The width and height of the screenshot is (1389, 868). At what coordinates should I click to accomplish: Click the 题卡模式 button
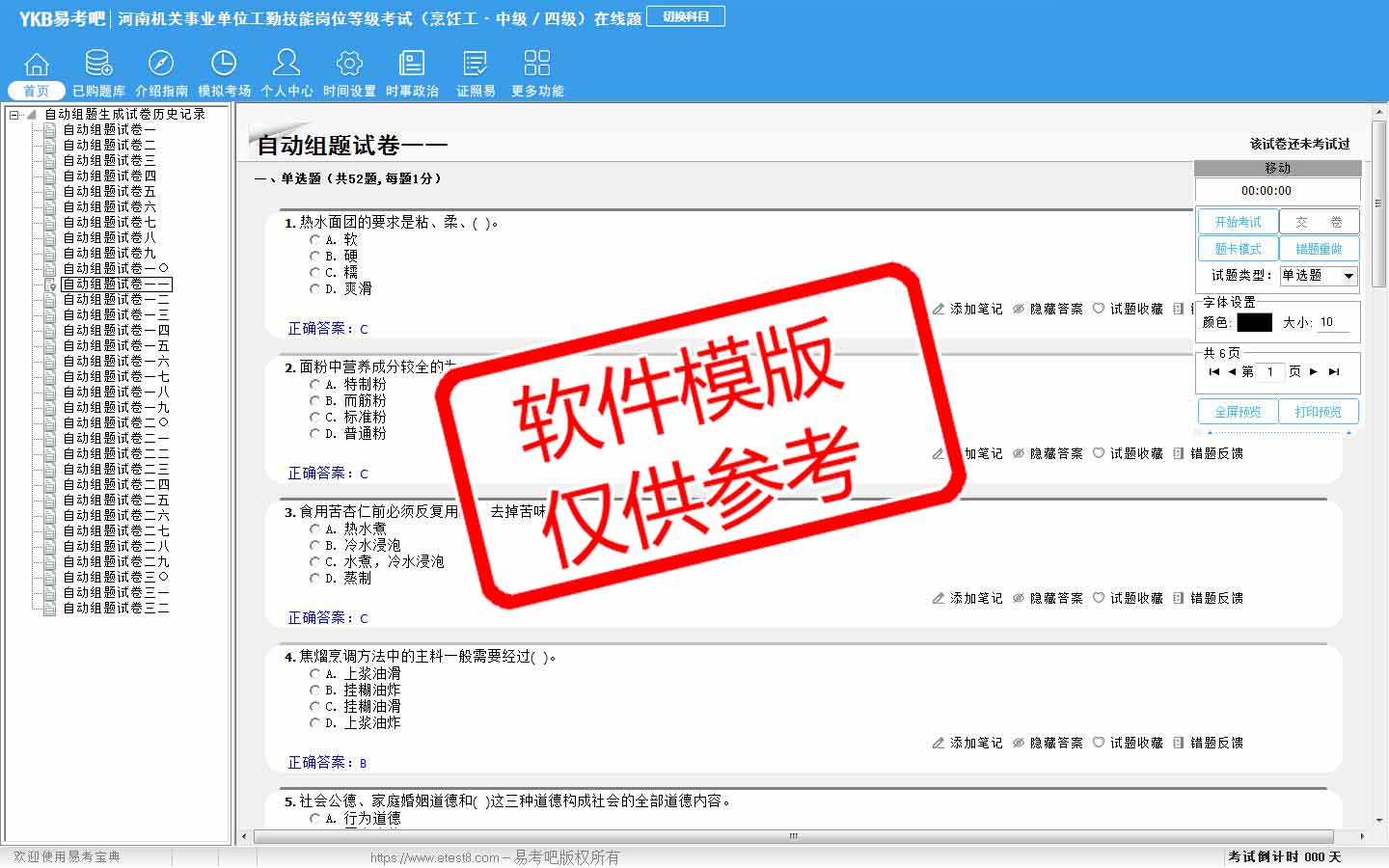click(x=1238, y=249)
